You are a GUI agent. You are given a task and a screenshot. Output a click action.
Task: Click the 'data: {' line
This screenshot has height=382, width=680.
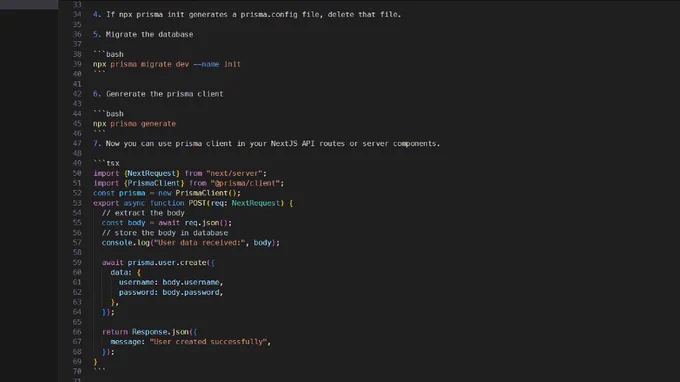[x=125, y=272]
